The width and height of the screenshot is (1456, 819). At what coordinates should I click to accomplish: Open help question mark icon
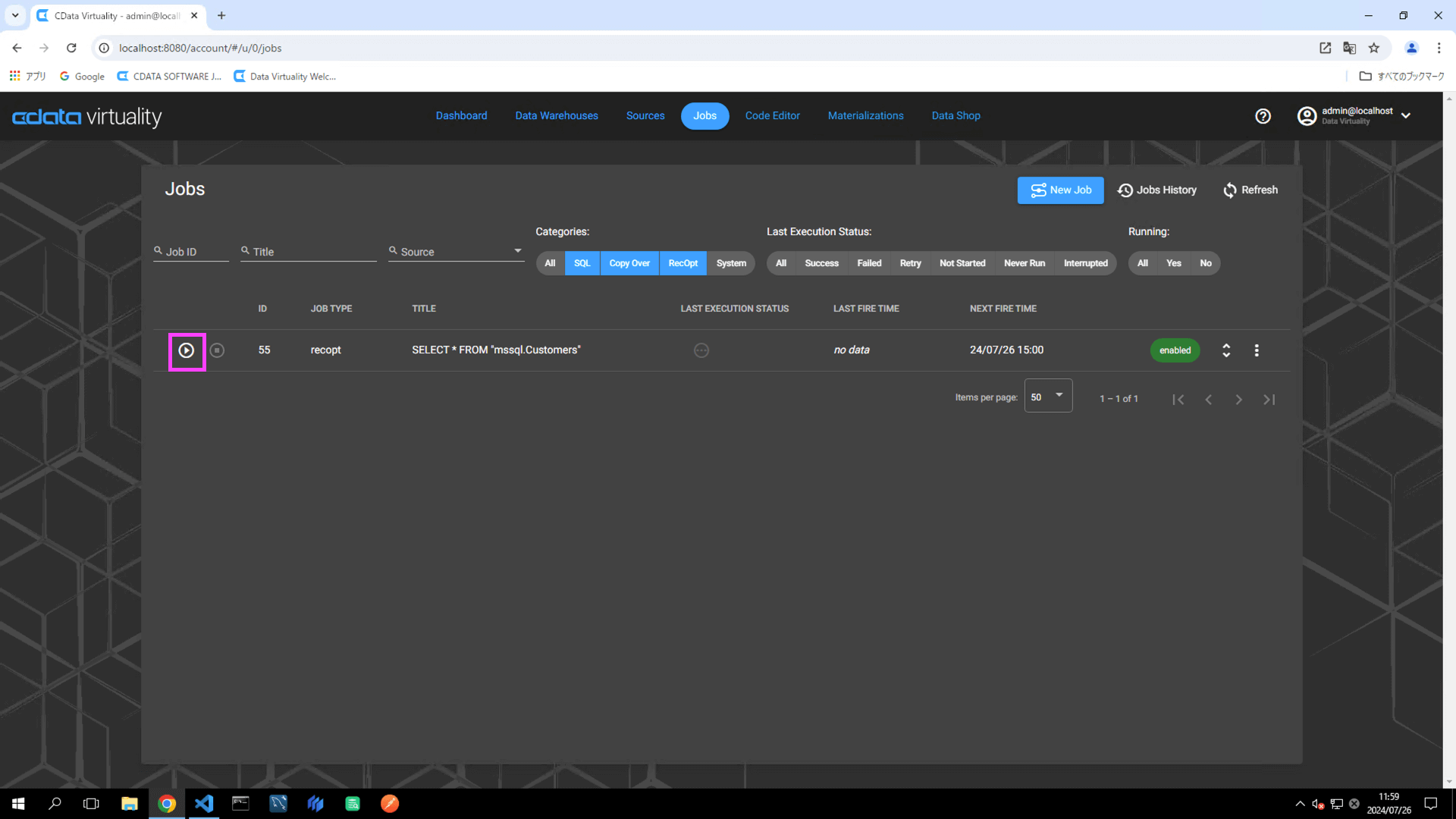tap(1263, 116)
